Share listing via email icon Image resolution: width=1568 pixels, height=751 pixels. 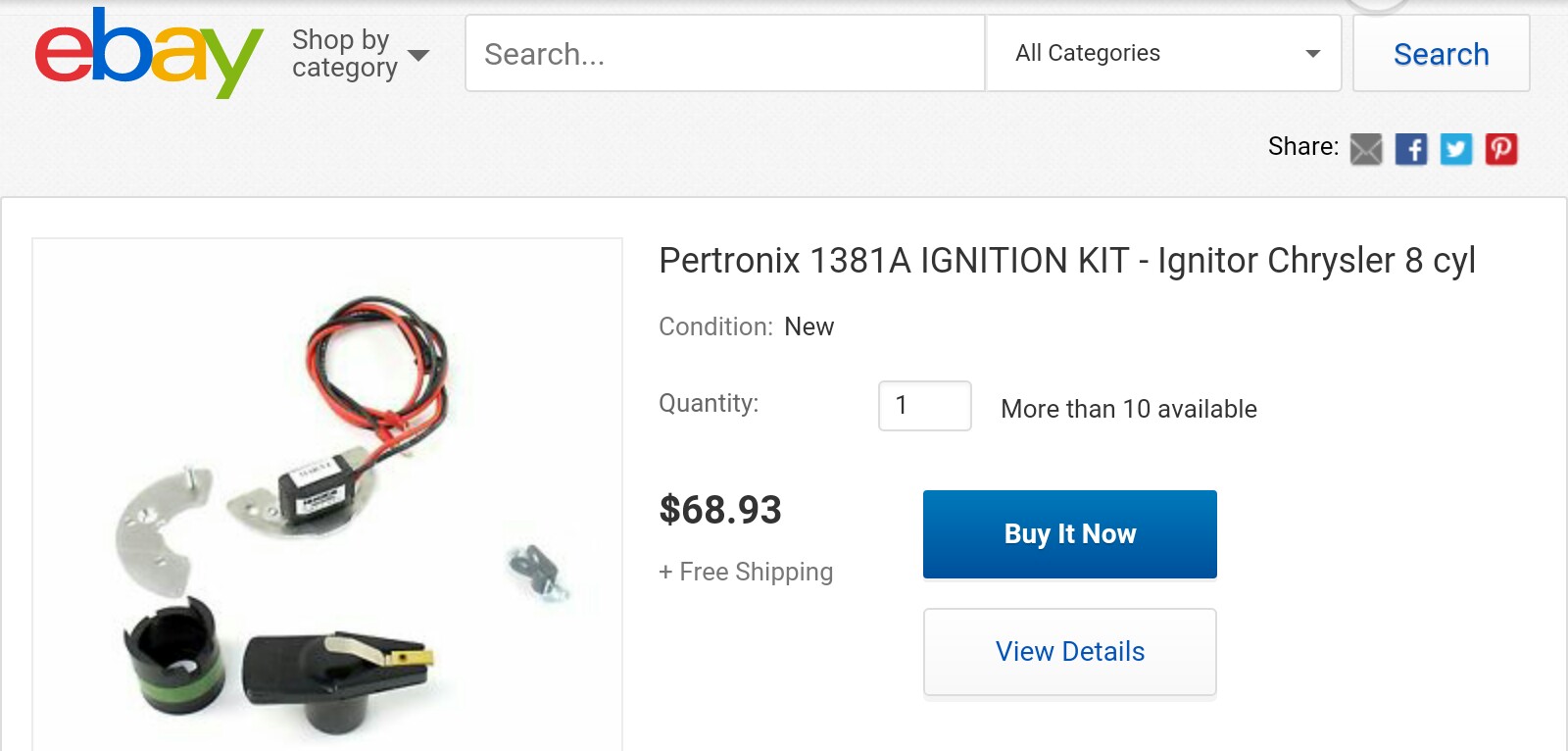1366,149
